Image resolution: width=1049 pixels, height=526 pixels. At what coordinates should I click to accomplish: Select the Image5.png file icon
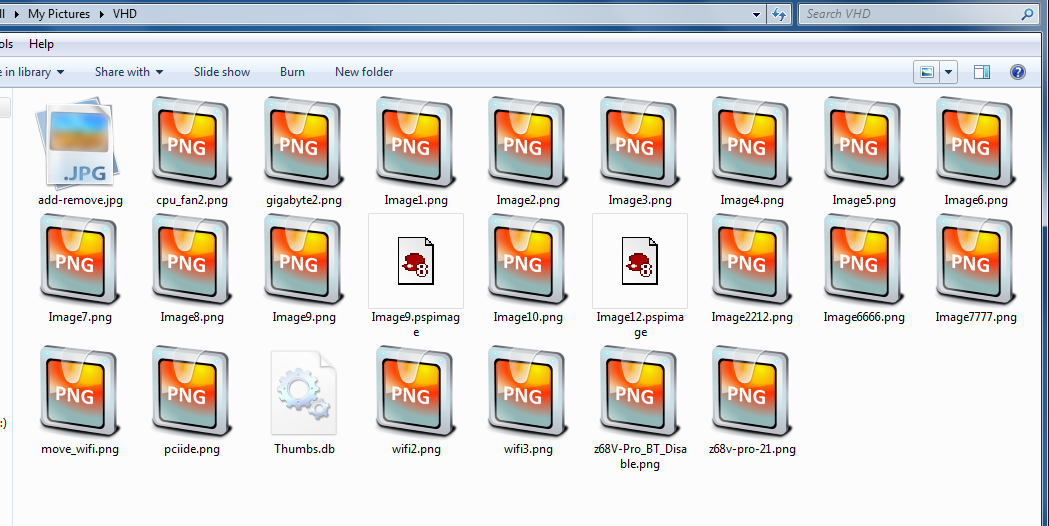[864, 143]
